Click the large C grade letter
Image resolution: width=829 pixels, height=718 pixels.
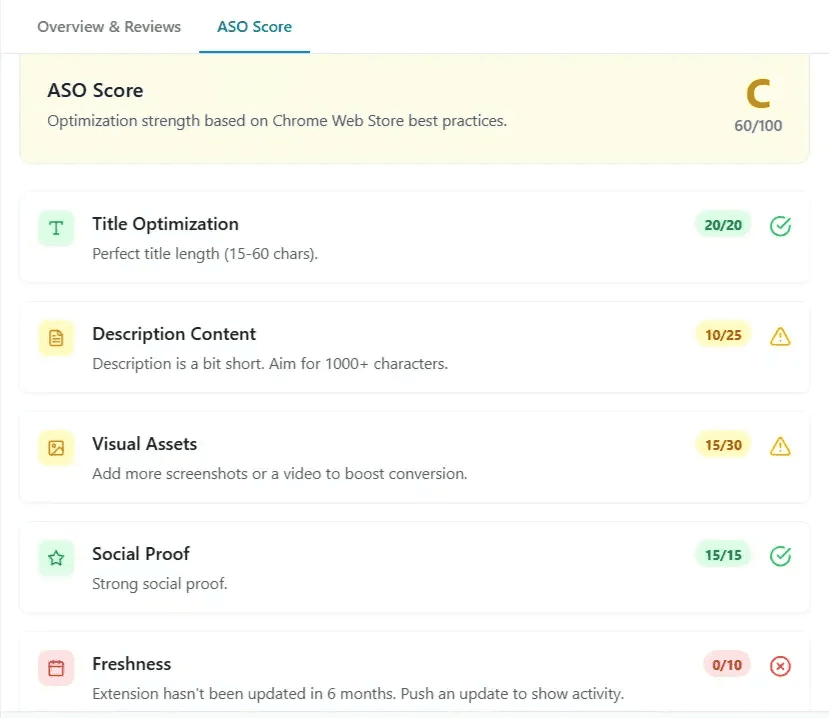[758, 92]
